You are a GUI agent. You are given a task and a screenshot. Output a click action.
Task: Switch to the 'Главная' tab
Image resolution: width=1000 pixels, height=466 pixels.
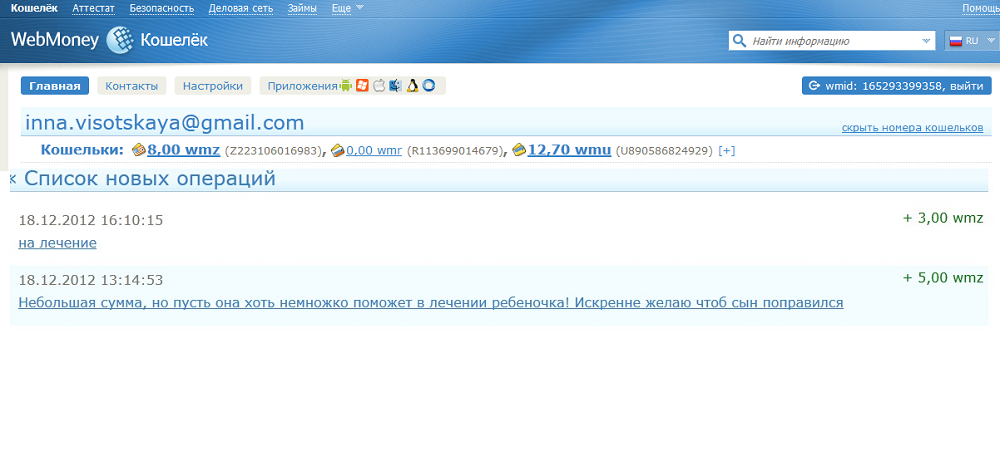pos(55,86)
